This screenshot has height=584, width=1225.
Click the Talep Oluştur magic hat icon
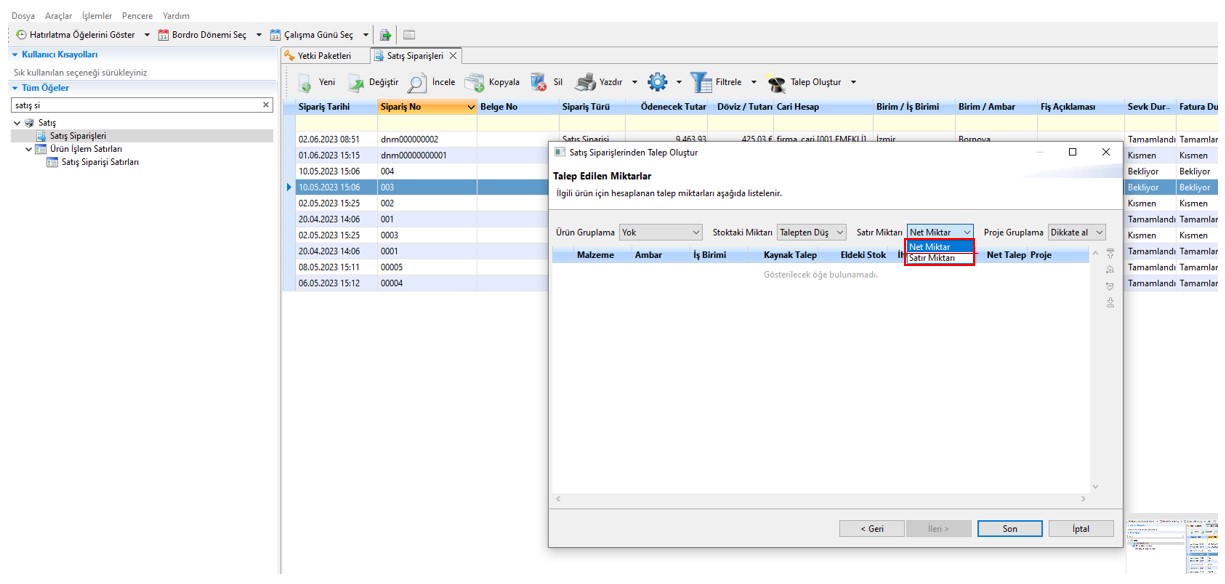click(x=776, y=83)
